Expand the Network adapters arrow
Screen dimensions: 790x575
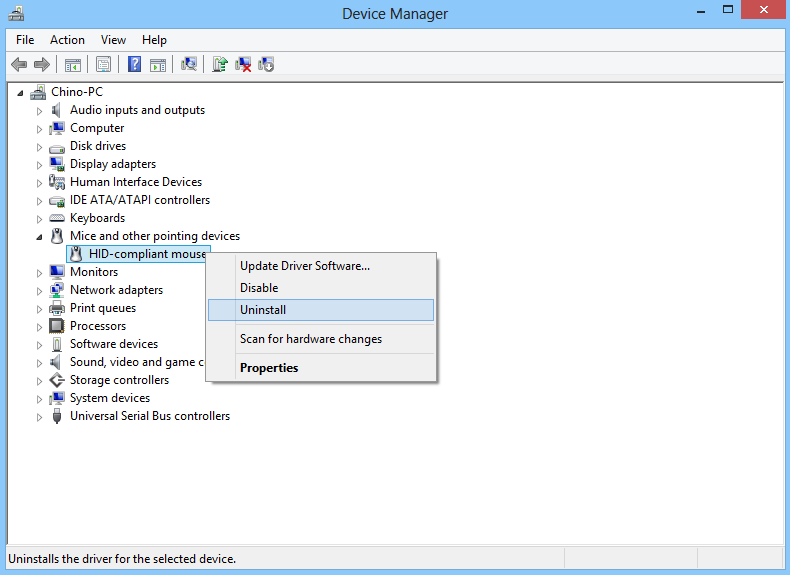[x=39, y=291]
